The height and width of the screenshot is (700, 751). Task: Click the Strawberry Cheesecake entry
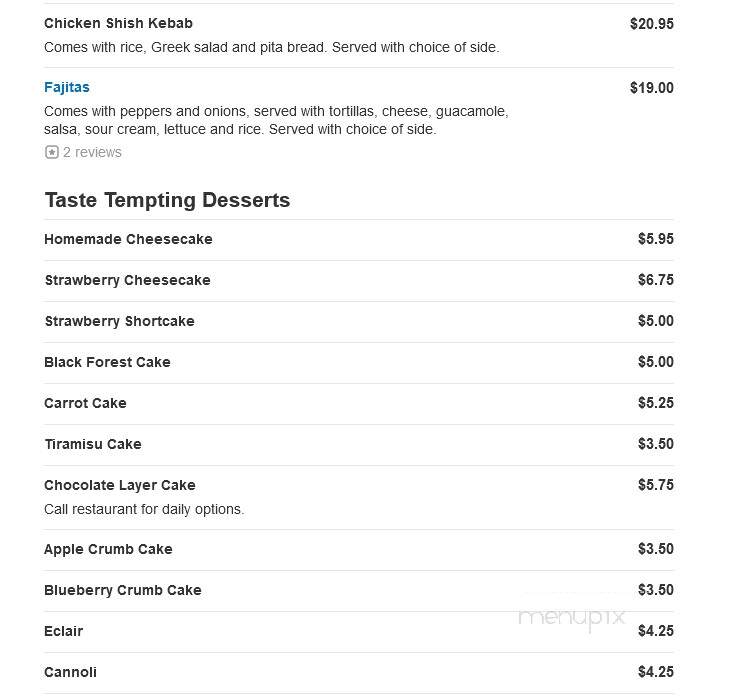(127, 280)
